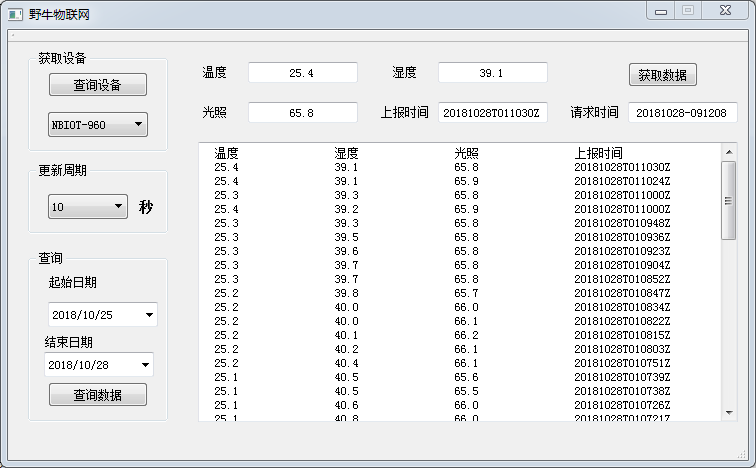Click the 查询设备 button

click(x=97, y=85)
